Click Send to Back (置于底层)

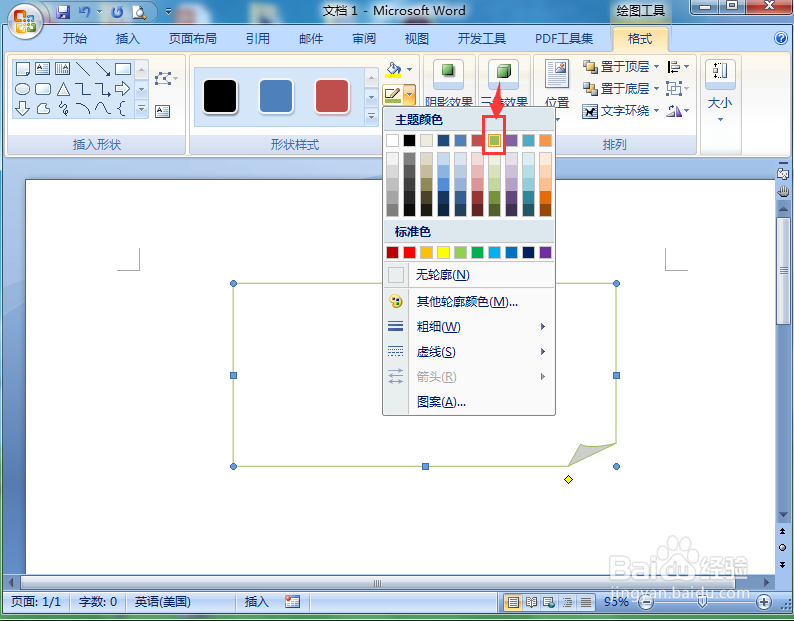[616, 89]
